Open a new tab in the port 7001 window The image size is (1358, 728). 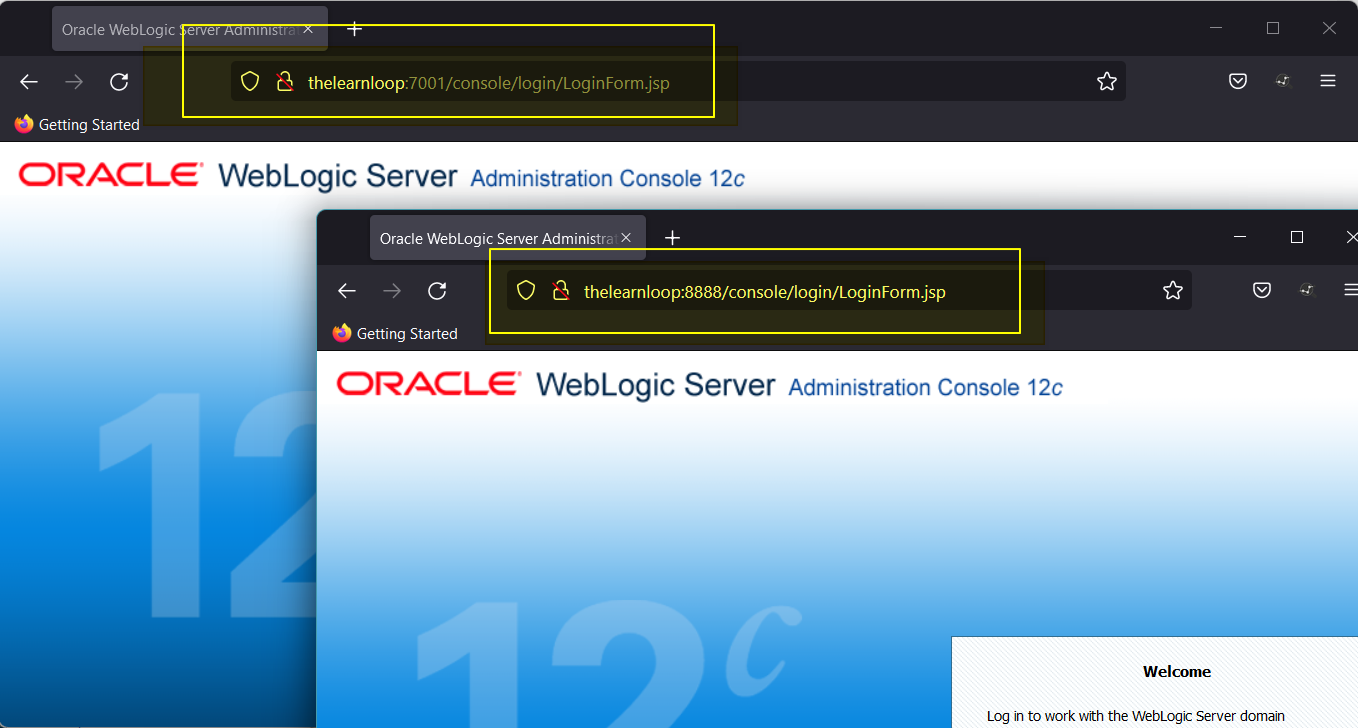(354, 29)
